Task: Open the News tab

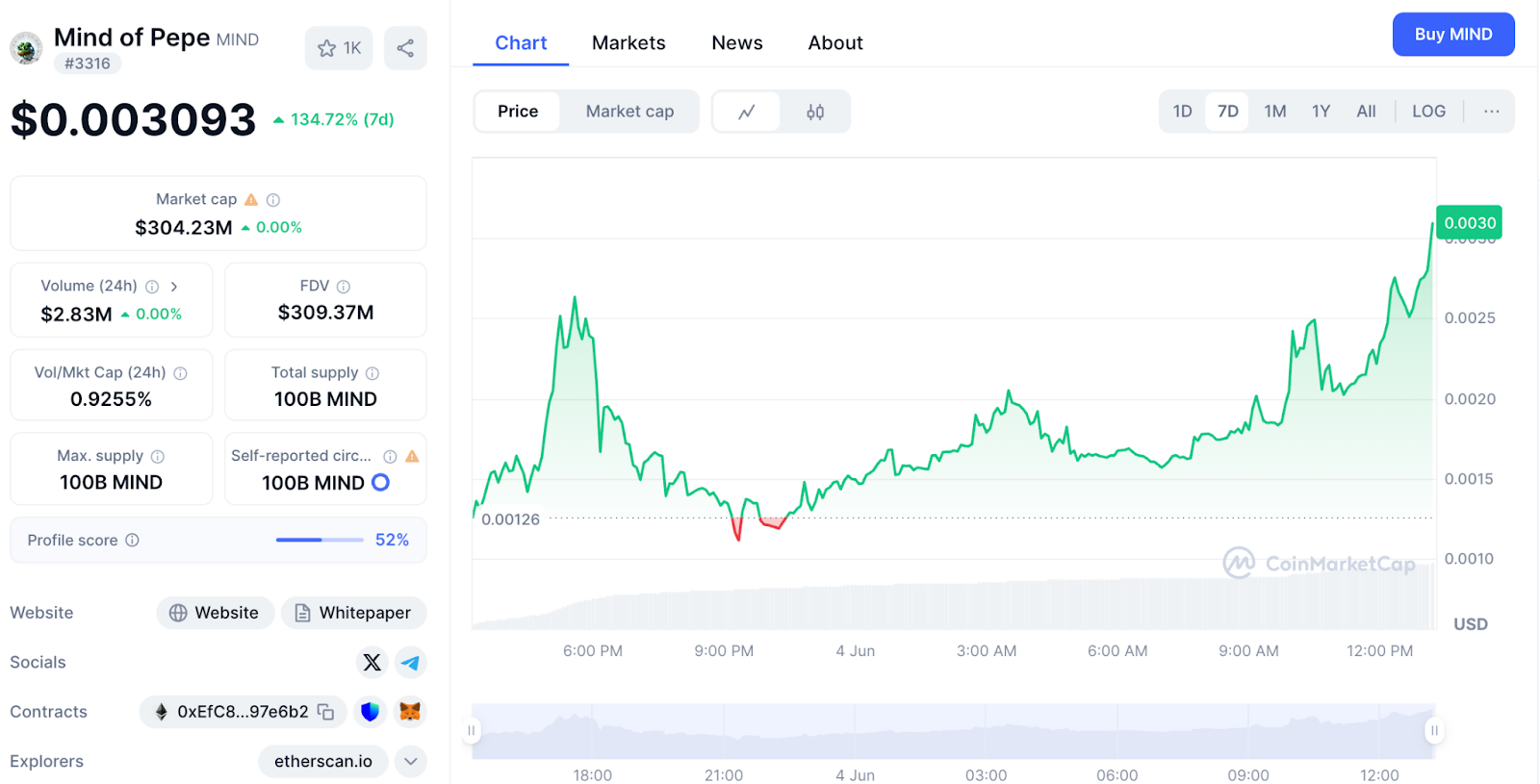Action: pyautogui.click(x=737, y=43)
